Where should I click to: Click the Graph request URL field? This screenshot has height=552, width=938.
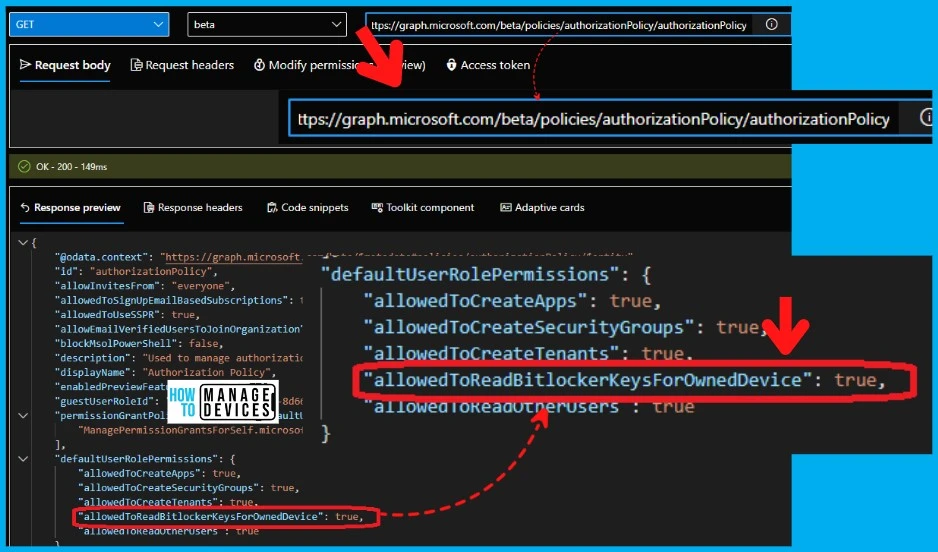coord(559,25)
